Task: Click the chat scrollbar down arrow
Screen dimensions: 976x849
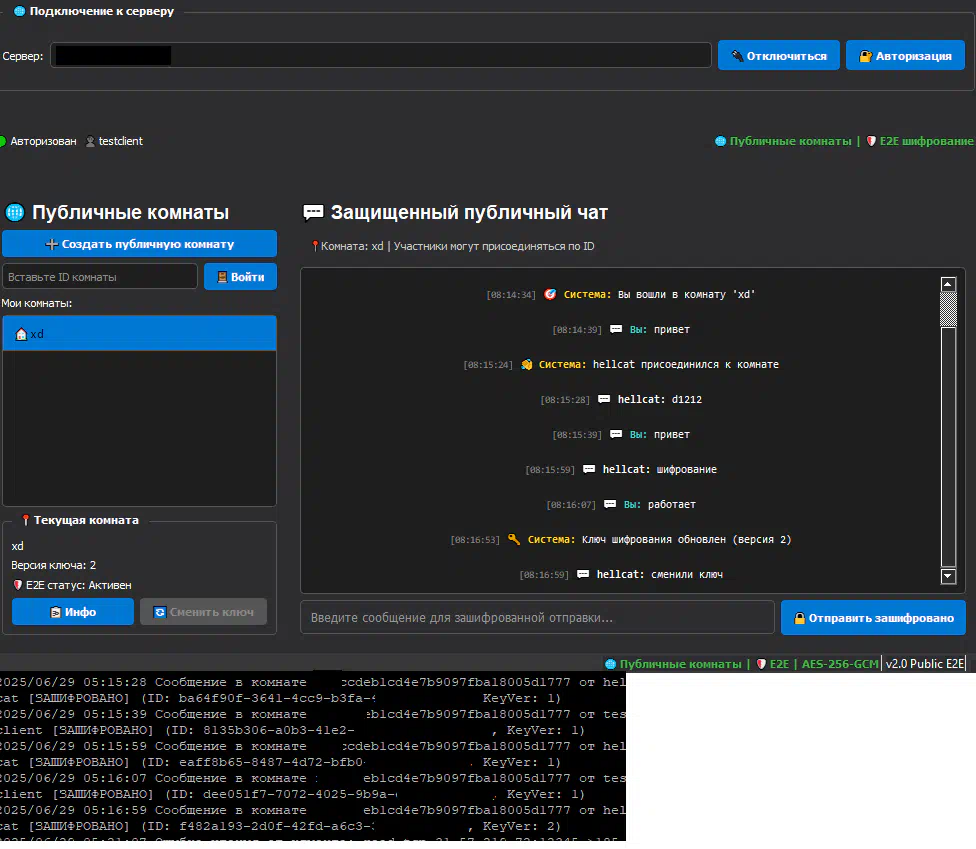Action: click(948, 576)
